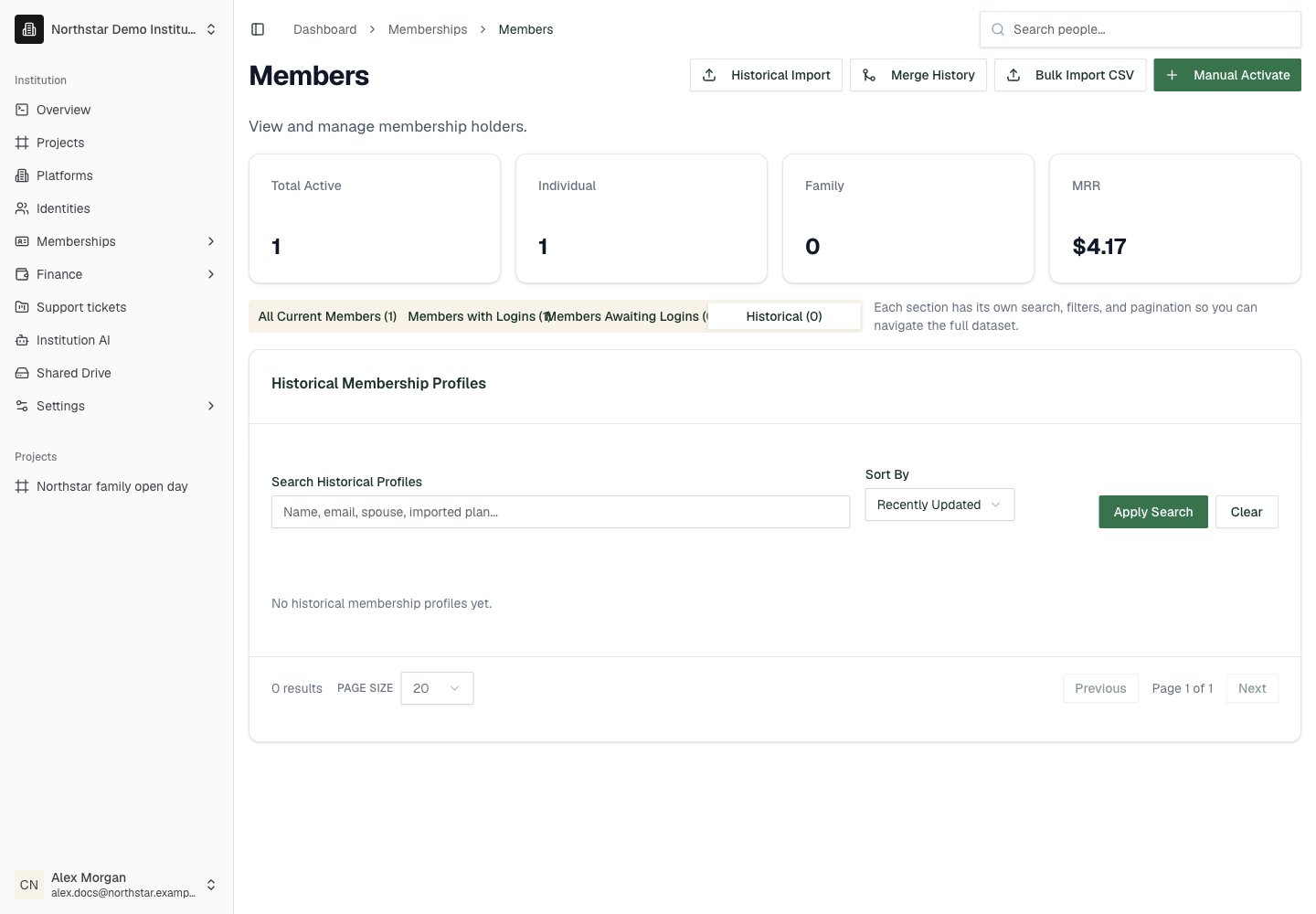Click the Bulk Import CSV upload icon
The width and height of the screenshot is (1316, 914).
(x=1014, y=75)
